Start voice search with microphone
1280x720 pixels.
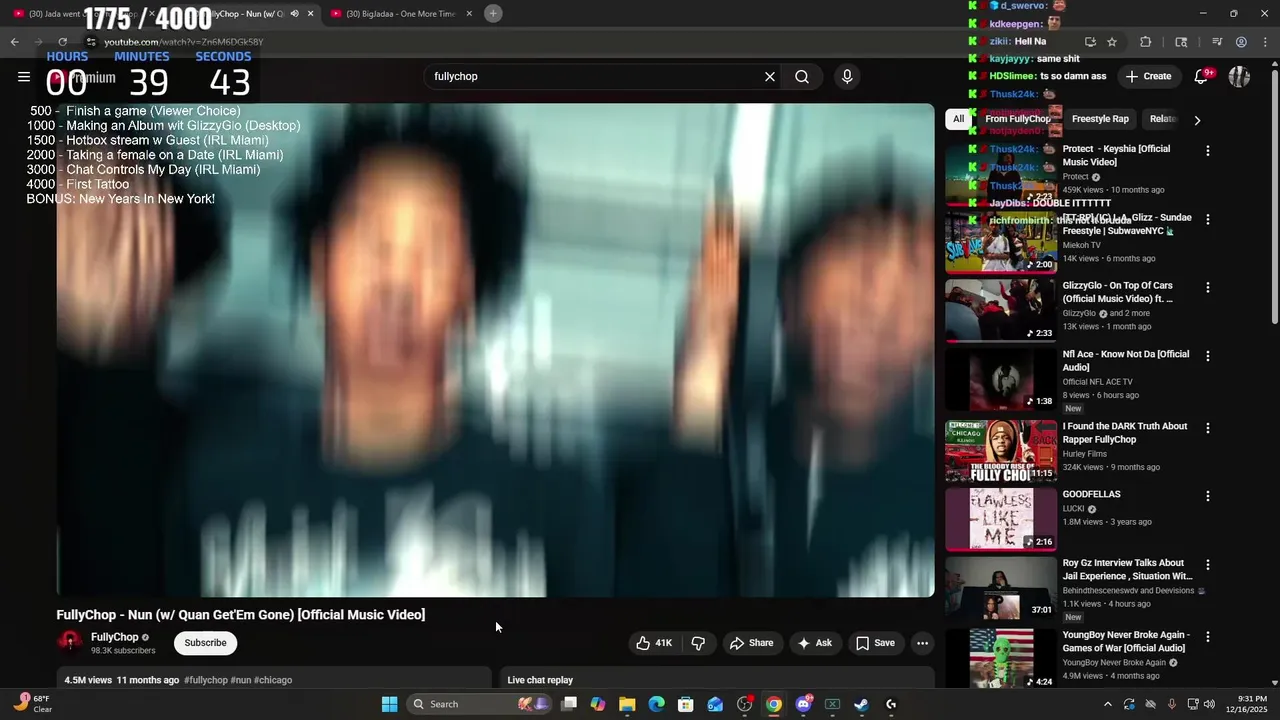click(x=847, y=77)
